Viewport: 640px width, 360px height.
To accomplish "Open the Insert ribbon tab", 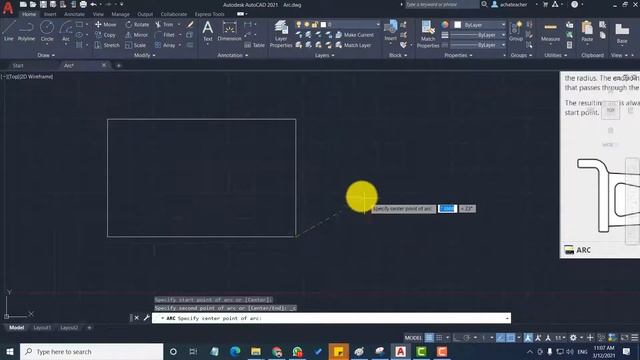I will pyautogui.click(x=50, y=14).
